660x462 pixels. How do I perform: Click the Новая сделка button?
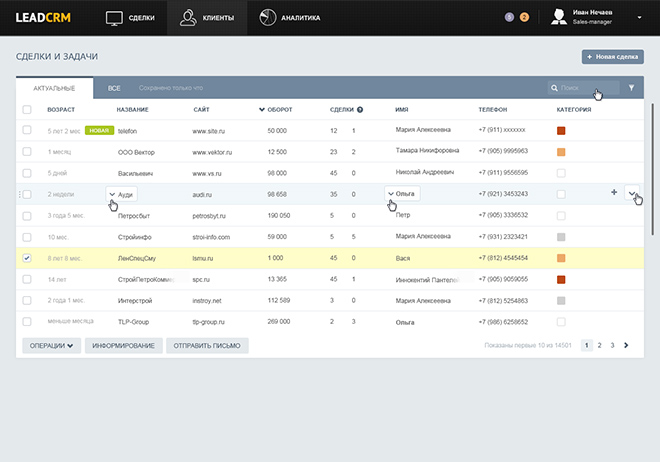tap(612, 57)
